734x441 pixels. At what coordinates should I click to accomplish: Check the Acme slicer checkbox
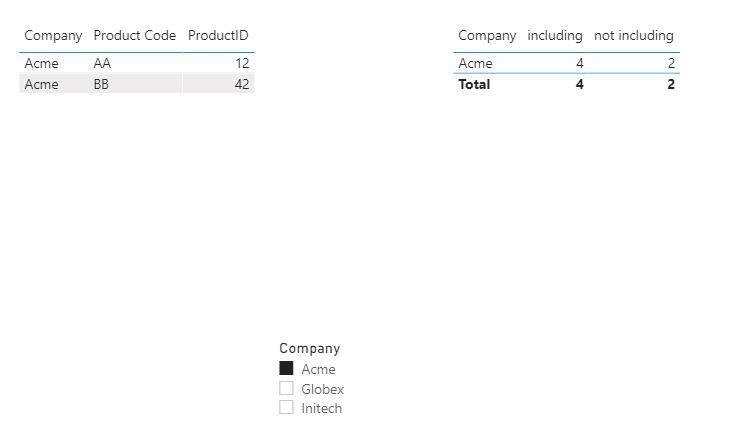pos(286,368)
